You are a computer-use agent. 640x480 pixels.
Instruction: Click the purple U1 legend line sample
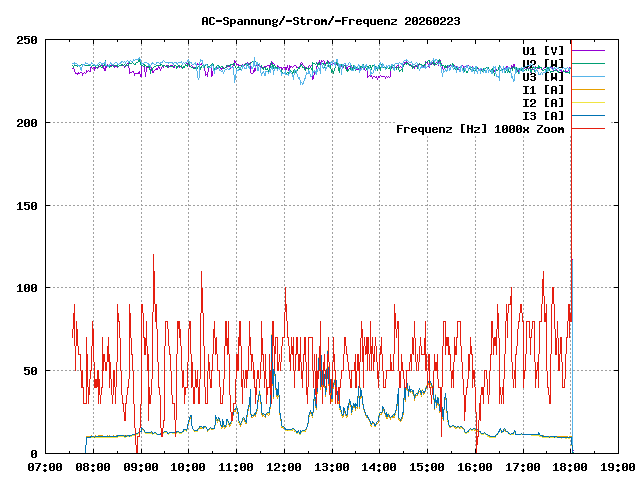[588, 50]
